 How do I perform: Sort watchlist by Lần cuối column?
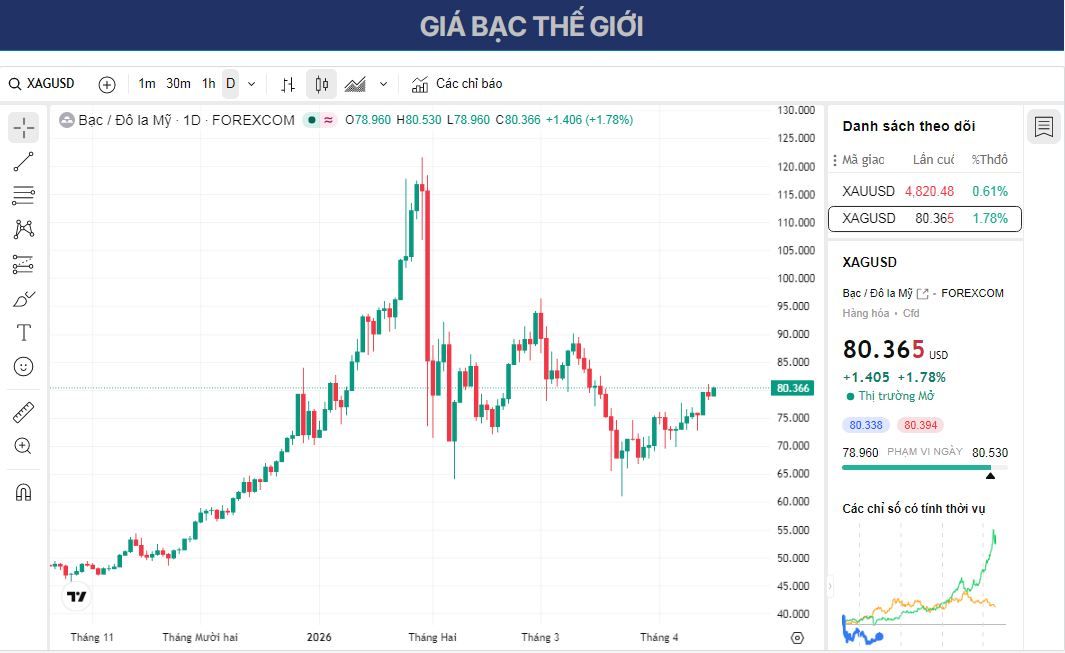933,160
